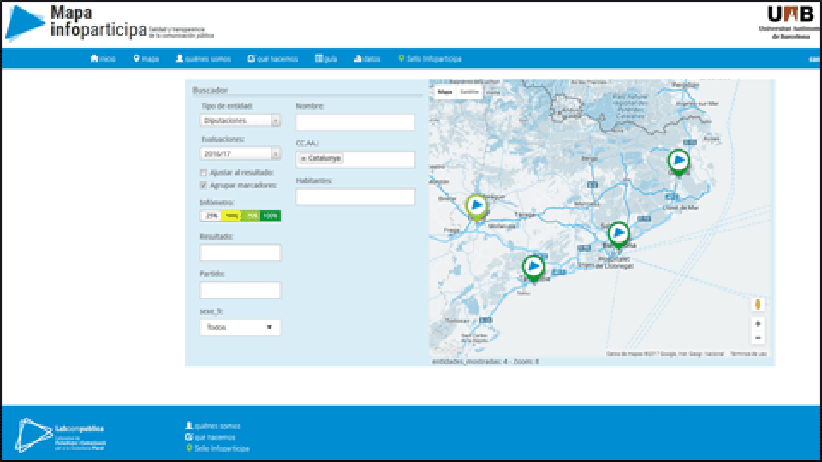
Task: Switch map to Satélite view
Action: 469,91
